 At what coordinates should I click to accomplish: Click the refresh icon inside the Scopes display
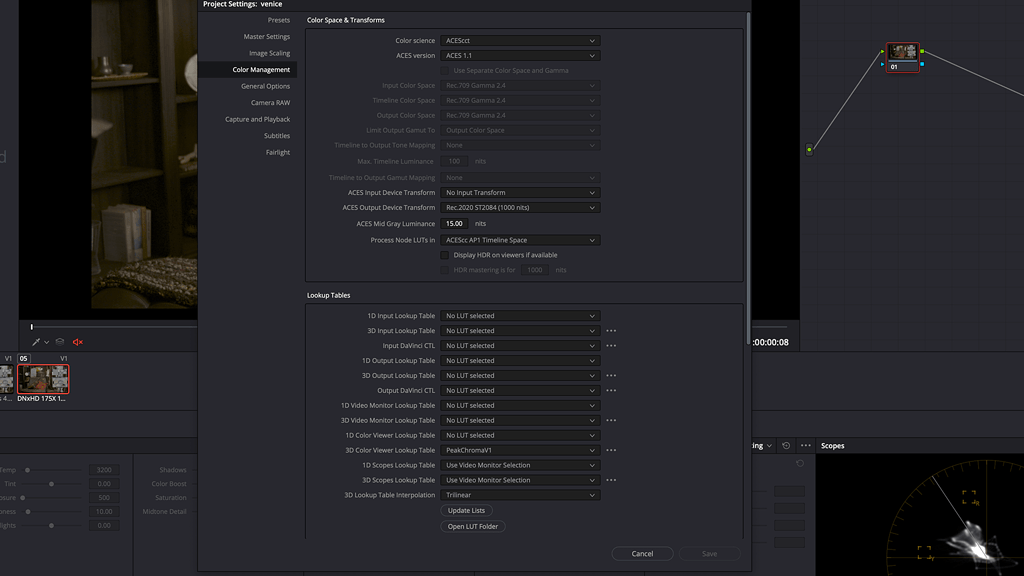[x=800, y=463]
